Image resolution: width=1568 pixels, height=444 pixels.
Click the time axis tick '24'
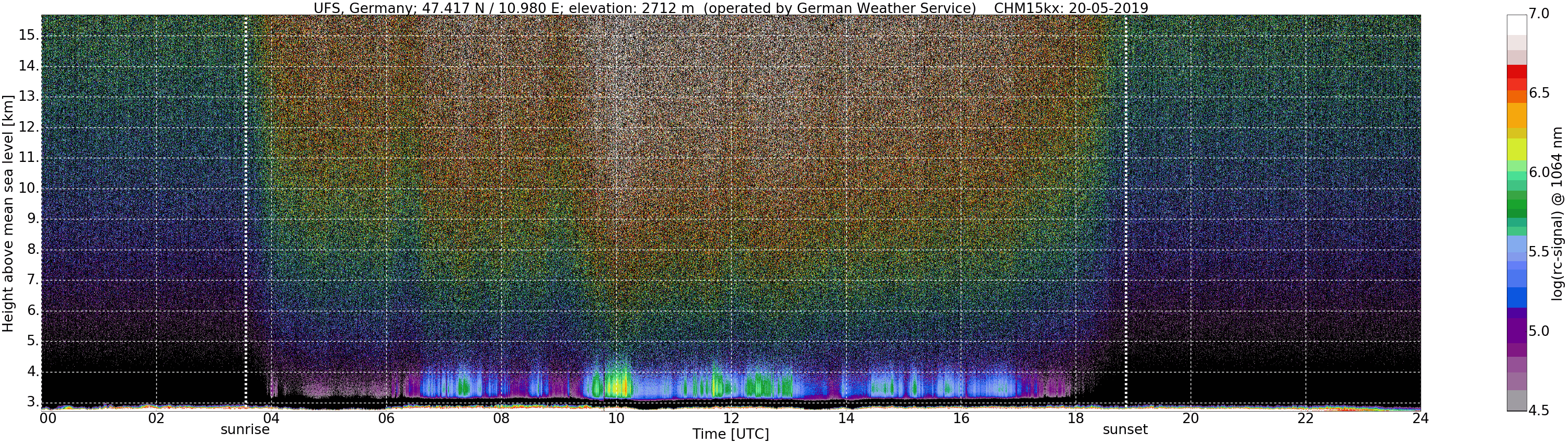(1420, 418)
